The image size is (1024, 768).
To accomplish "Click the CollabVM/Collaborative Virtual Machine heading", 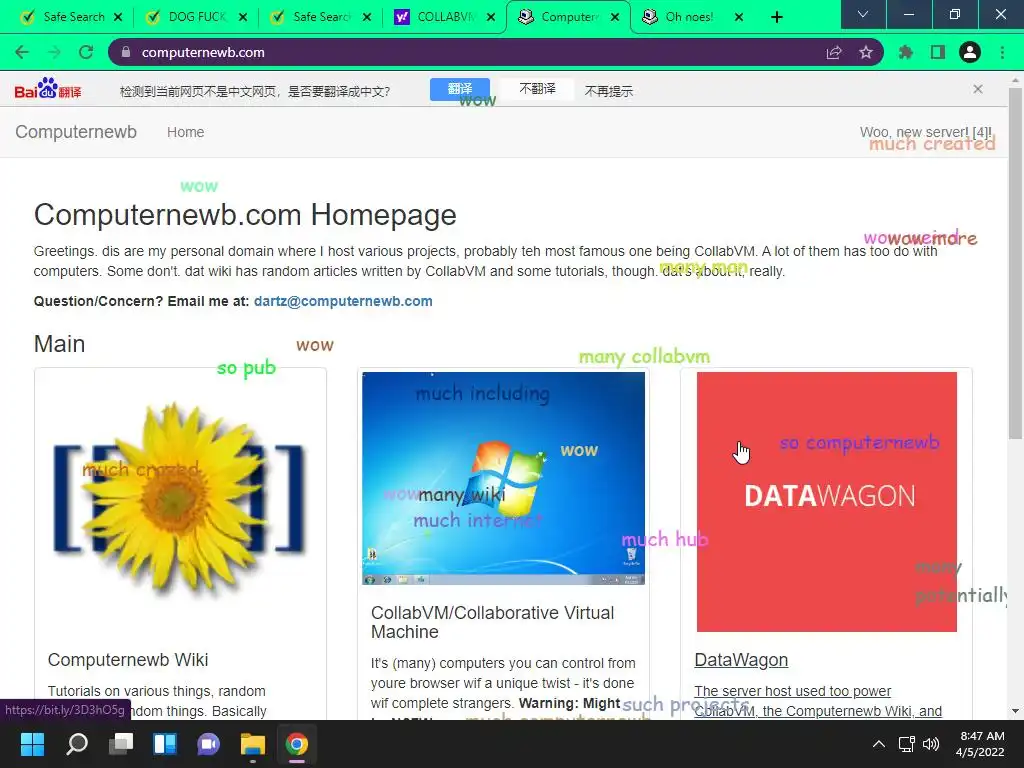I will click(x=492, y=622).
